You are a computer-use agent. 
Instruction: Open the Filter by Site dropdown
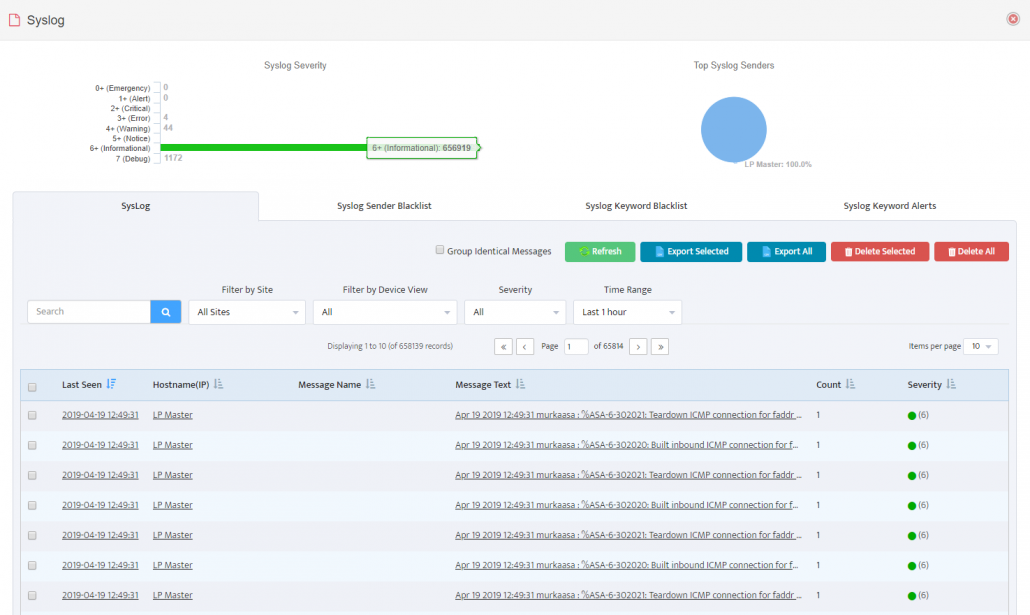pyautogui.click(x=246, y=312)
